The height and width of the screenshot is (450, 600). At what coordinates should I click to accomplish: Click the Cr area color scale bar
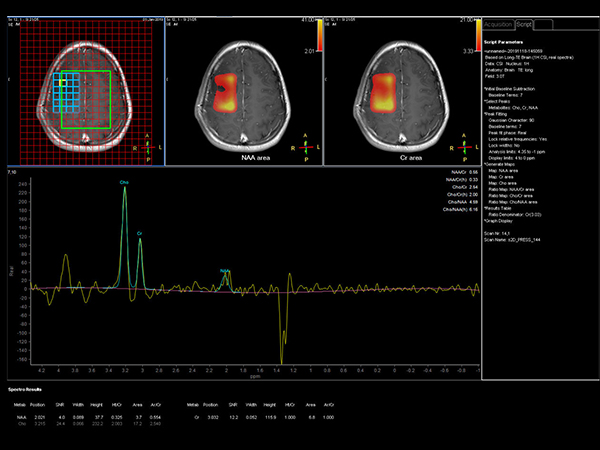(x=479, y=35)
